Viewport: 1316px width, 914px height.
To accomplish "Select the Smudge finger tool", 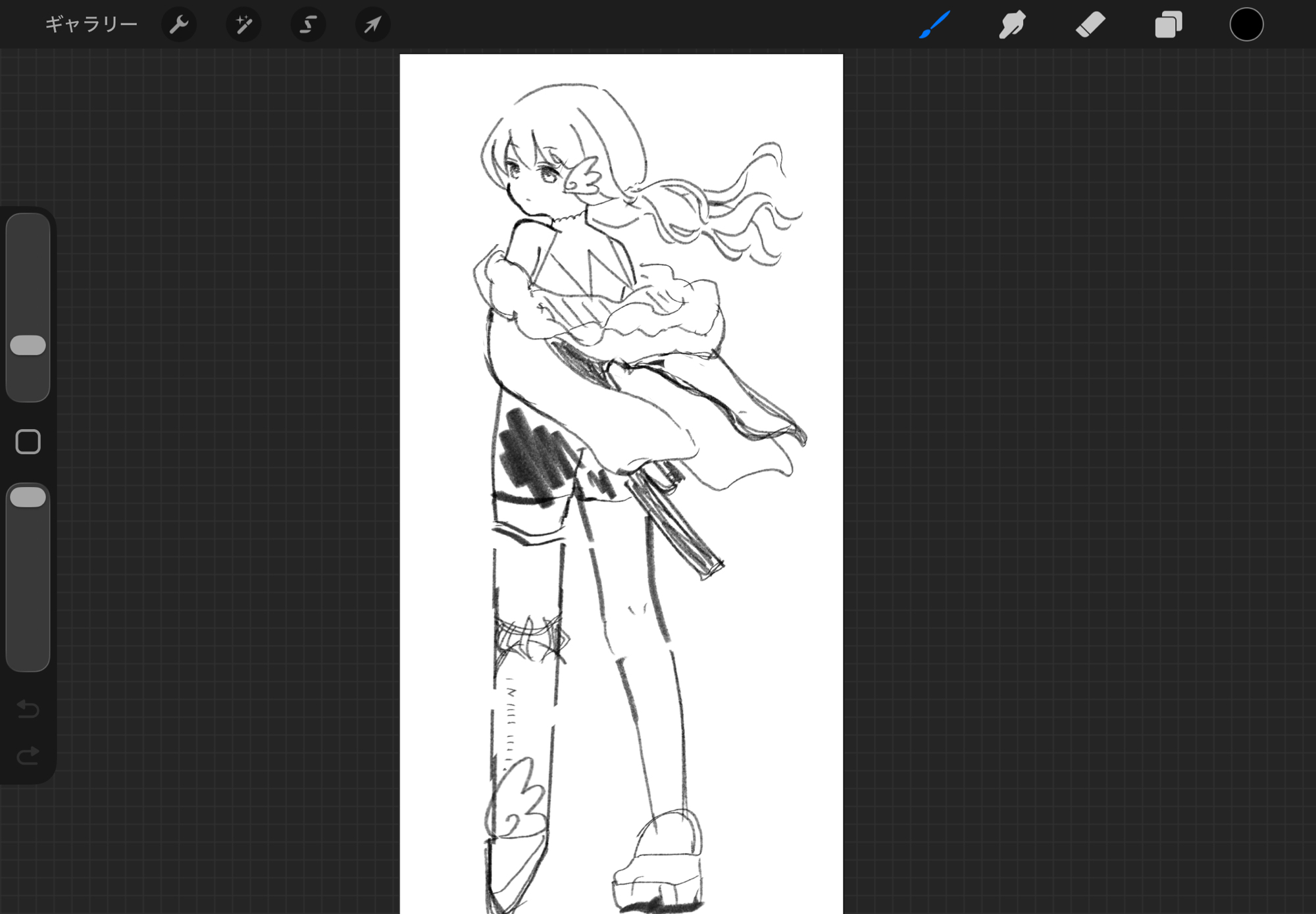I will 1012,25.
